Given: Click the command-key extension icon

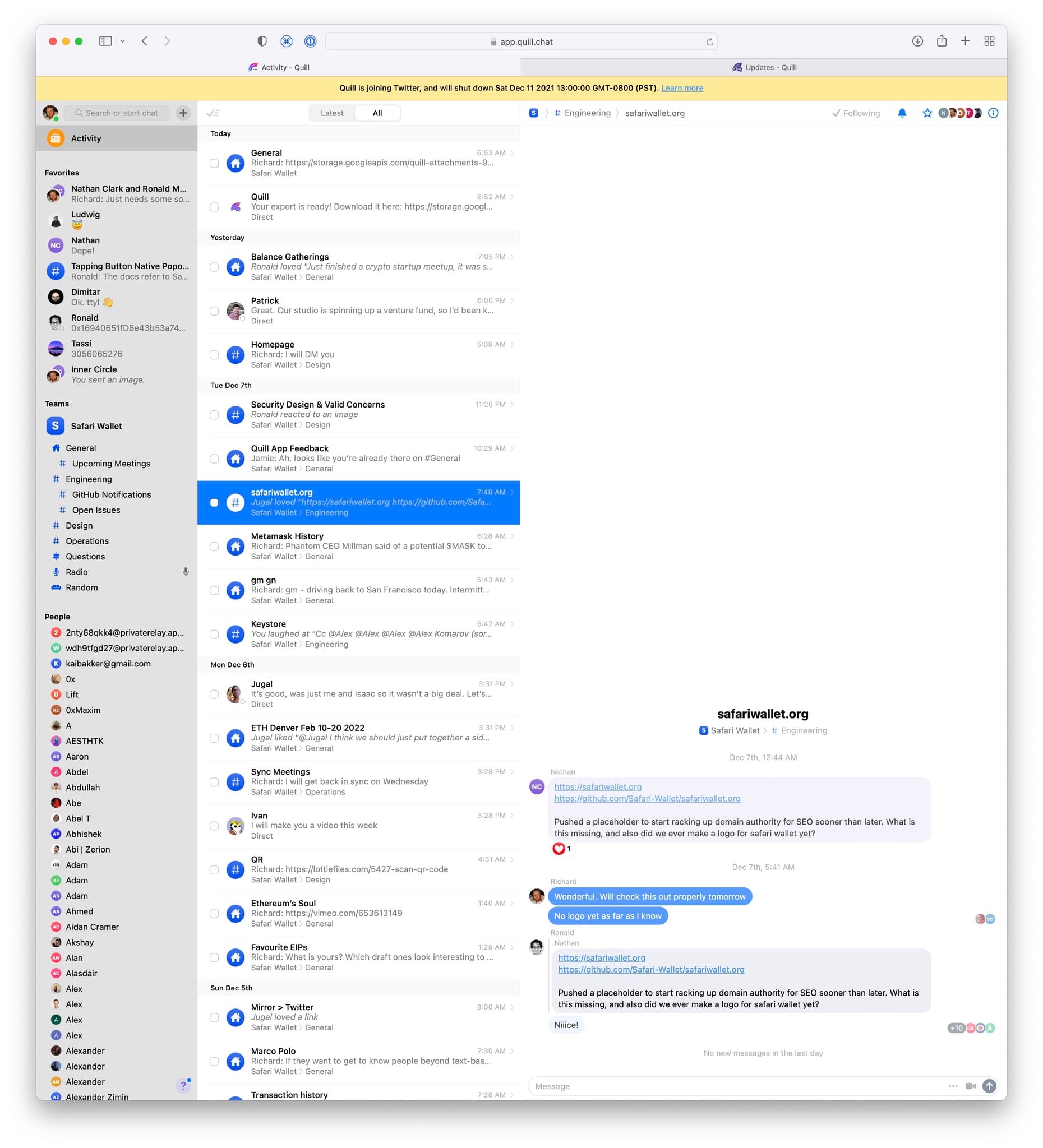Looking at the screenshot, I should click(287, 41).
